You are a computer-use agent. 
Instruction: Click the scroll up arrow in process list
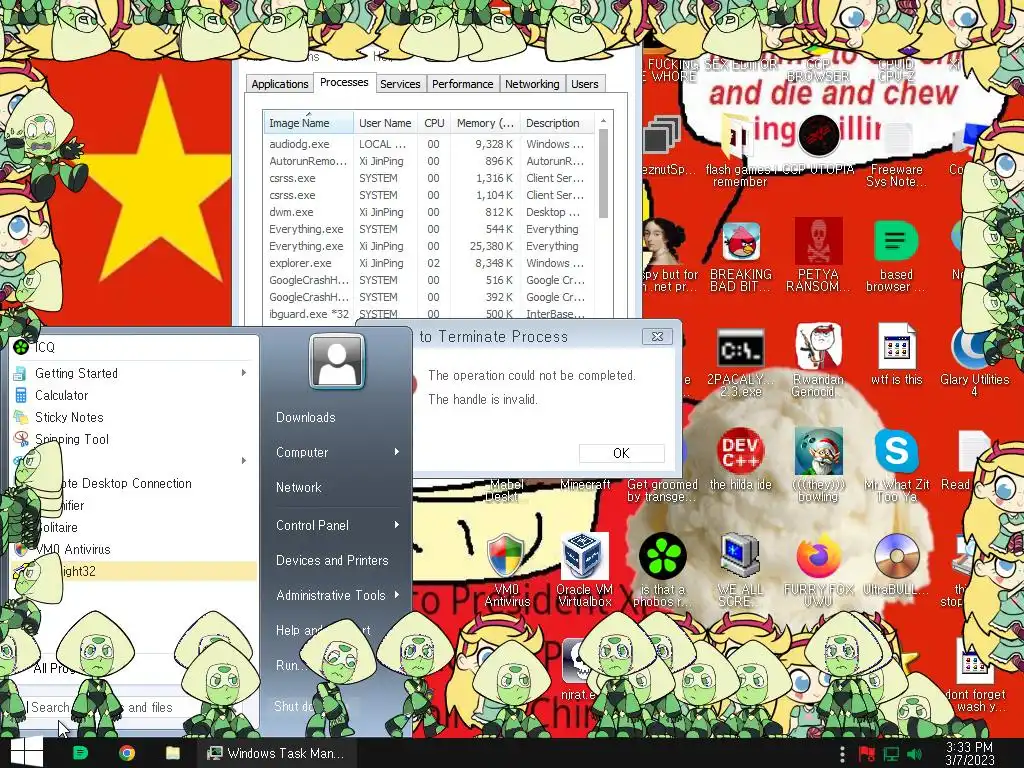click(603, 121)
